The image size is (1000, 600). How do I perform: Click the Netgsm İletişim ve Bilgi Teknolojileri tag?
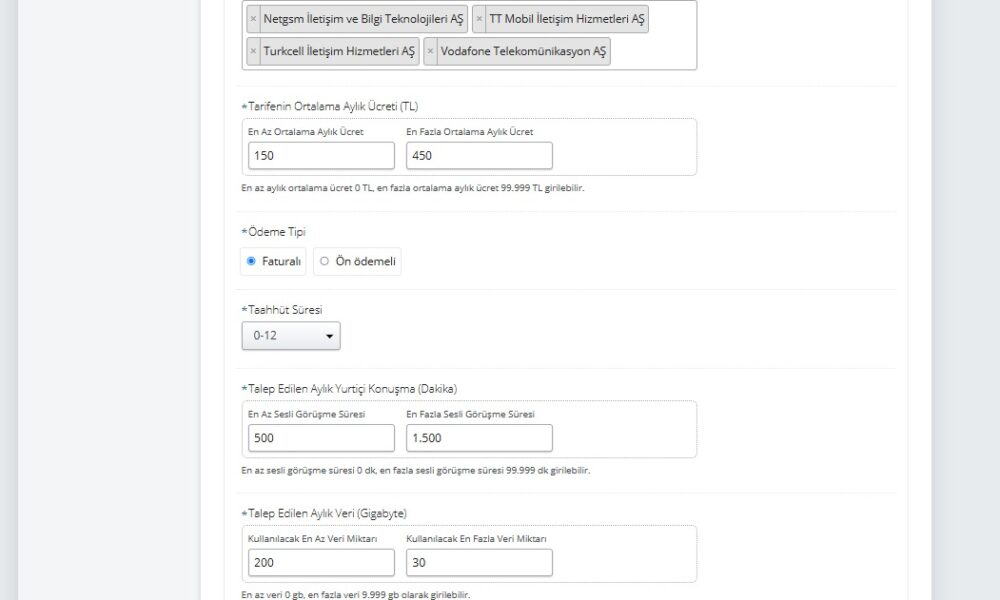(x=364, y=19)
